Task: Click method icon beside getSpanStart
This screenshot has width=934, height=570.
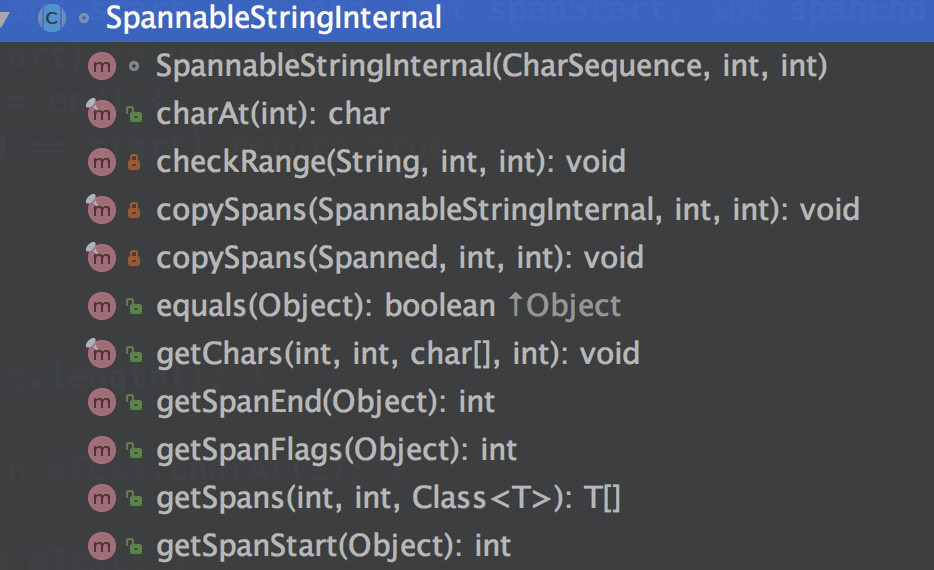Action: click(102, 546)
